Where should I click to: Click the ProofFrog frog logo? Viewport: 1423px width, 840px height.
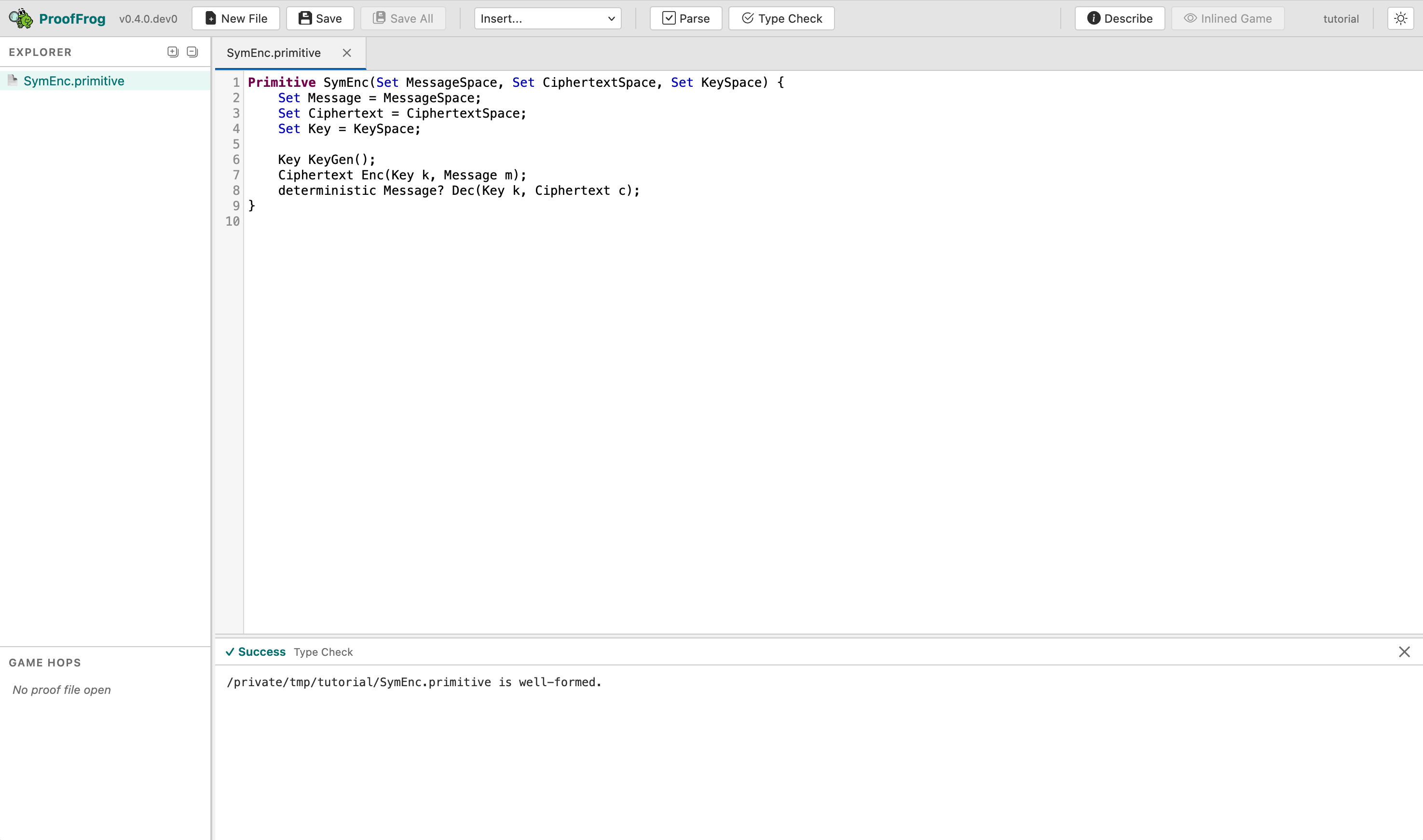click(x=20, y=18)
